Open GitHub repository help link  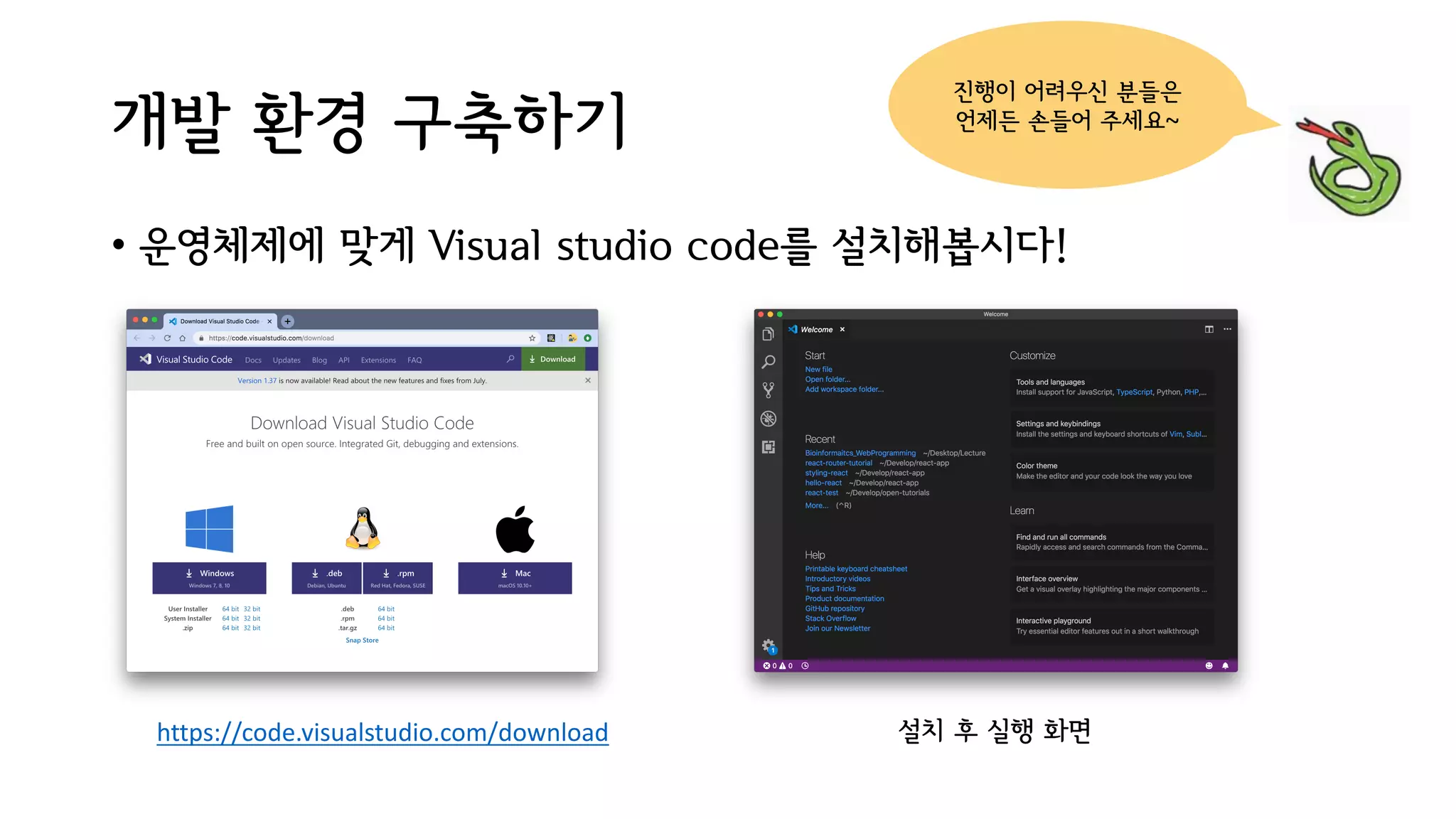point(835,609)
